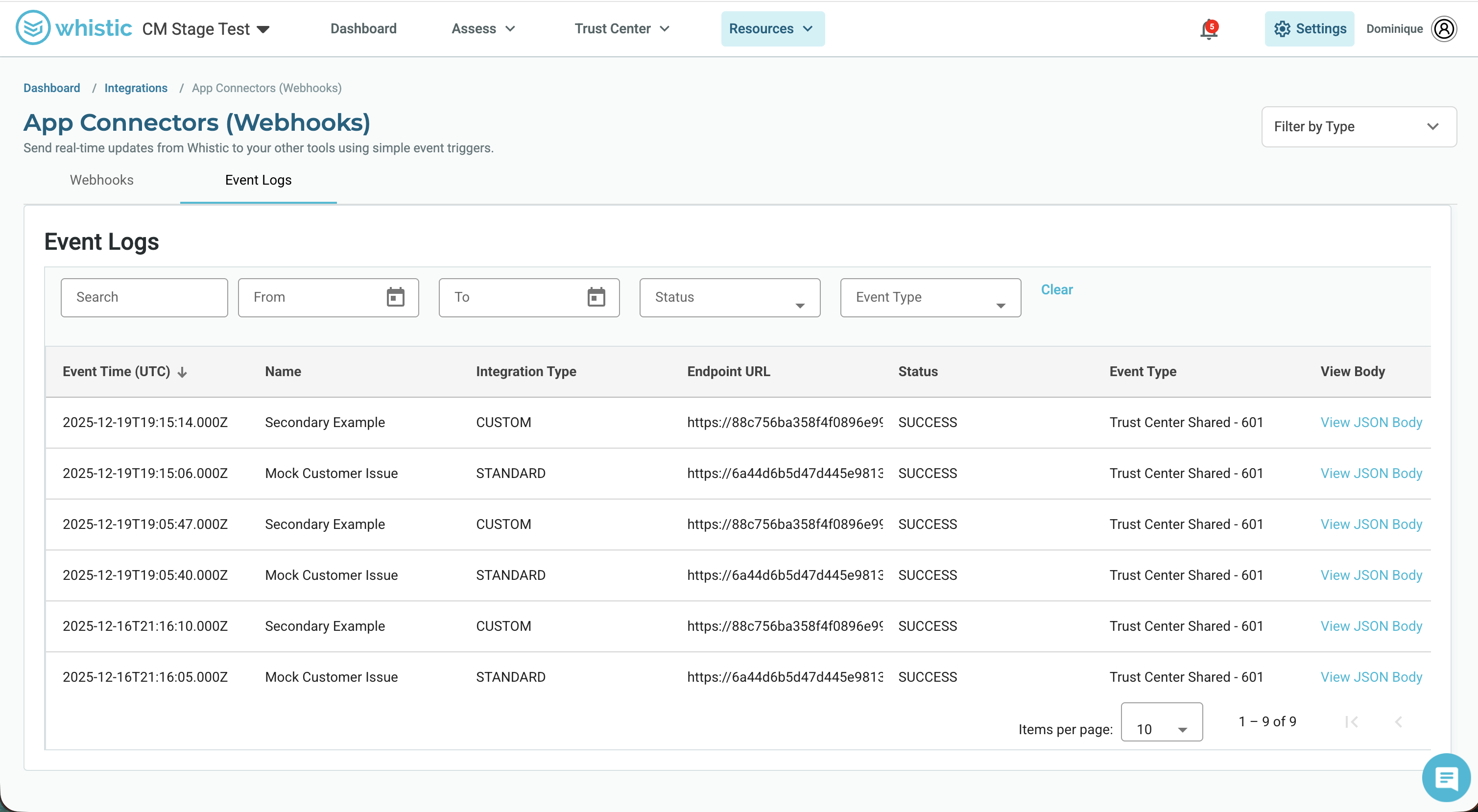1478x812 pixels.
Task: Open the Event Type filter dropdown
Action: (x=930, y=297)
